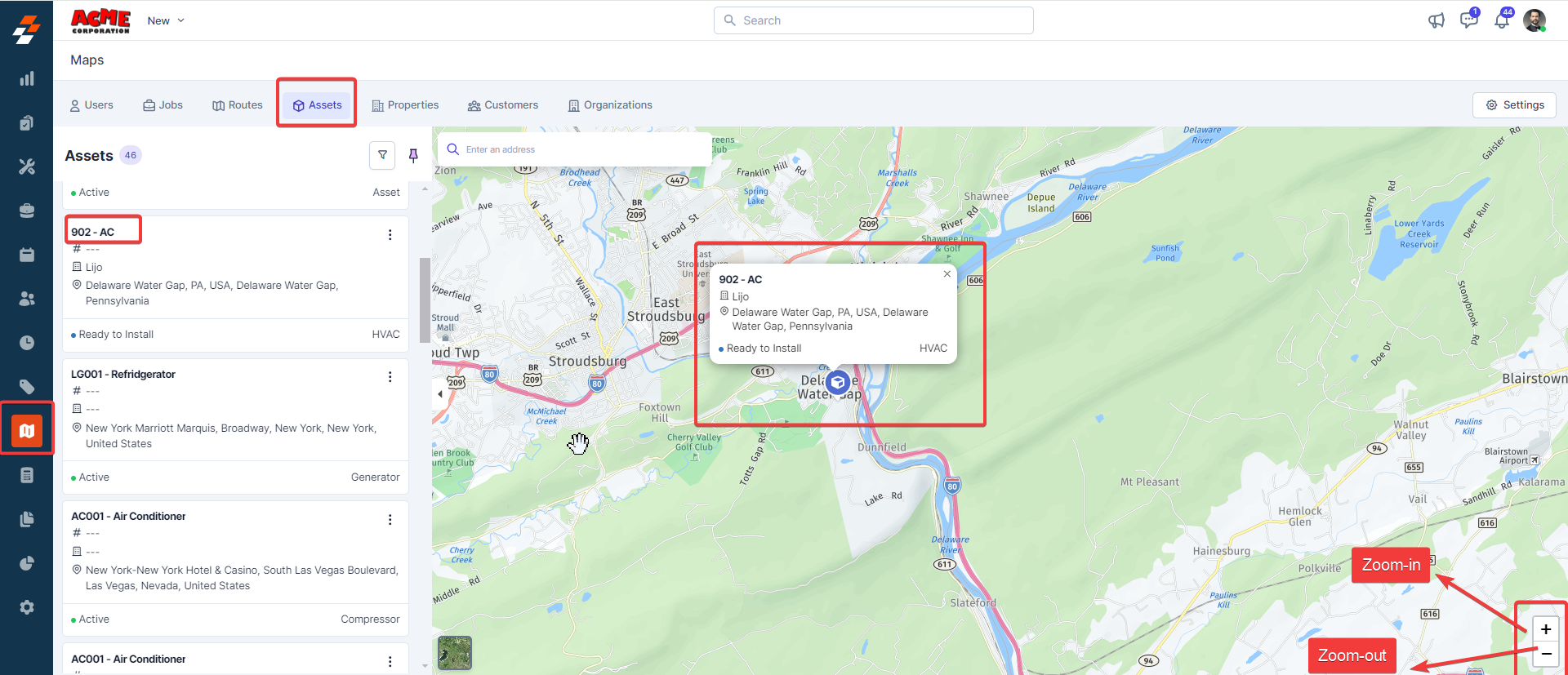1568x675 pixels.
Task: Expand the New dropdown beside logo
Action: point(166,20)
